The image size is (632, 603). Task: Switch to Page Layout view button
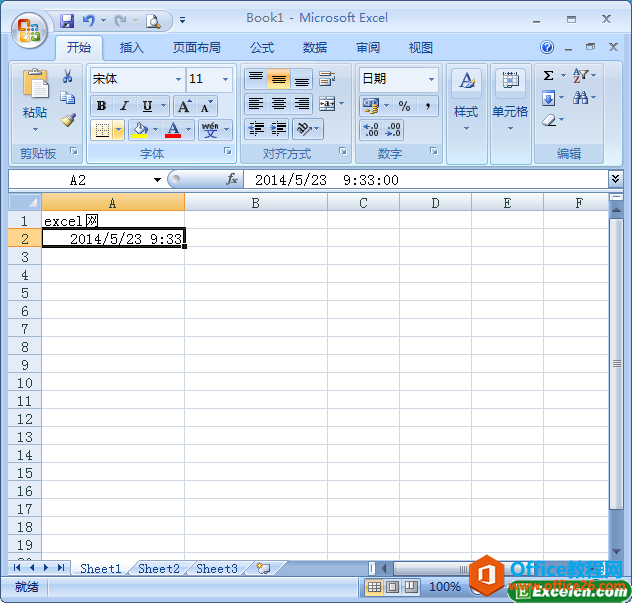click(x=392, y=587)
